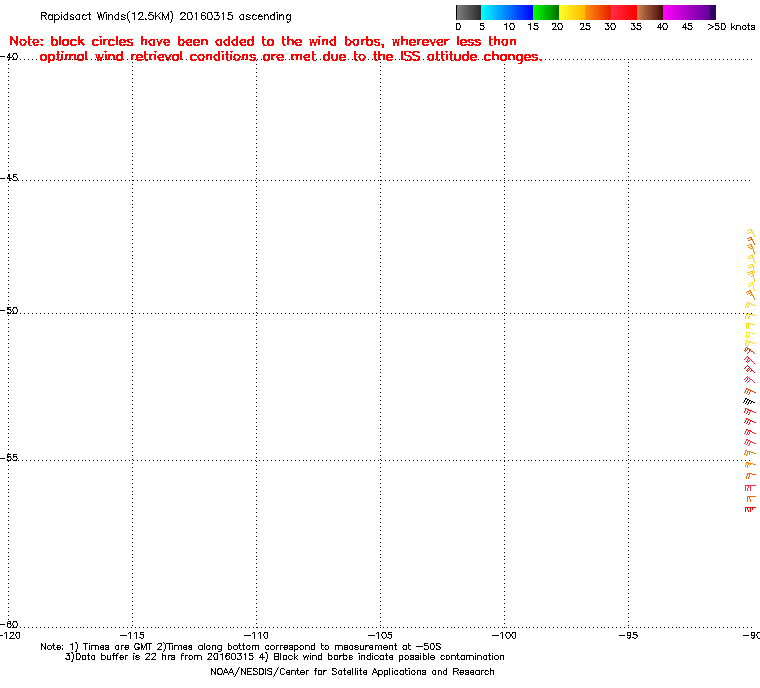Click the '-100' longitude axis label

(504, 635)
